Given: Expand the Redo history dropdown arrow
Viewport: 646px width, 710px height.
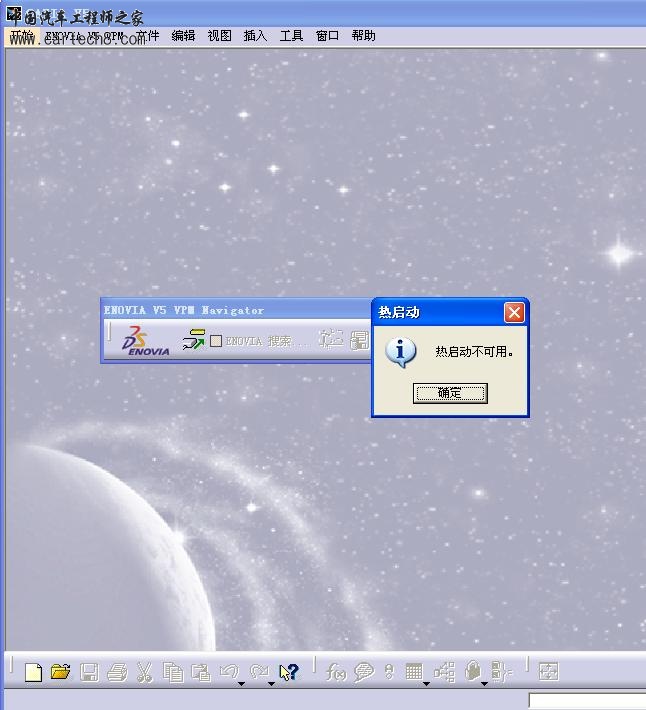Looking at the screenshot, I should (272, 684).
